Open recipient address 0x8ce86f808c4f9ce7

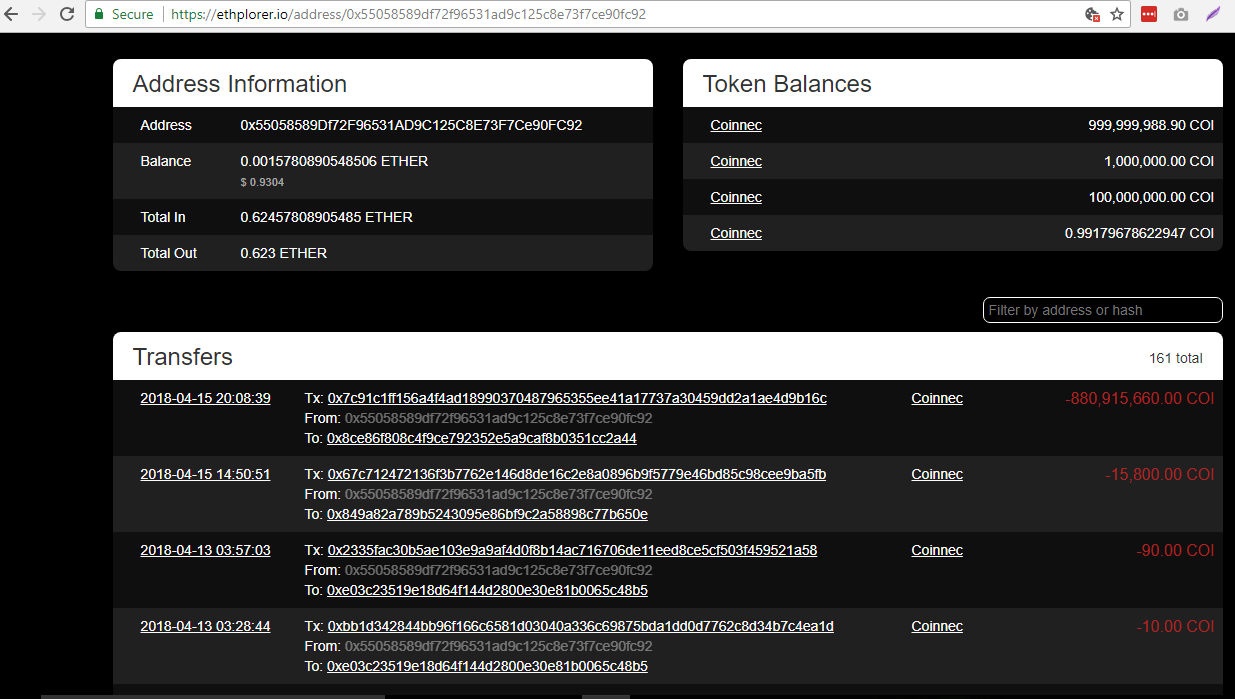tap(482, 438)
